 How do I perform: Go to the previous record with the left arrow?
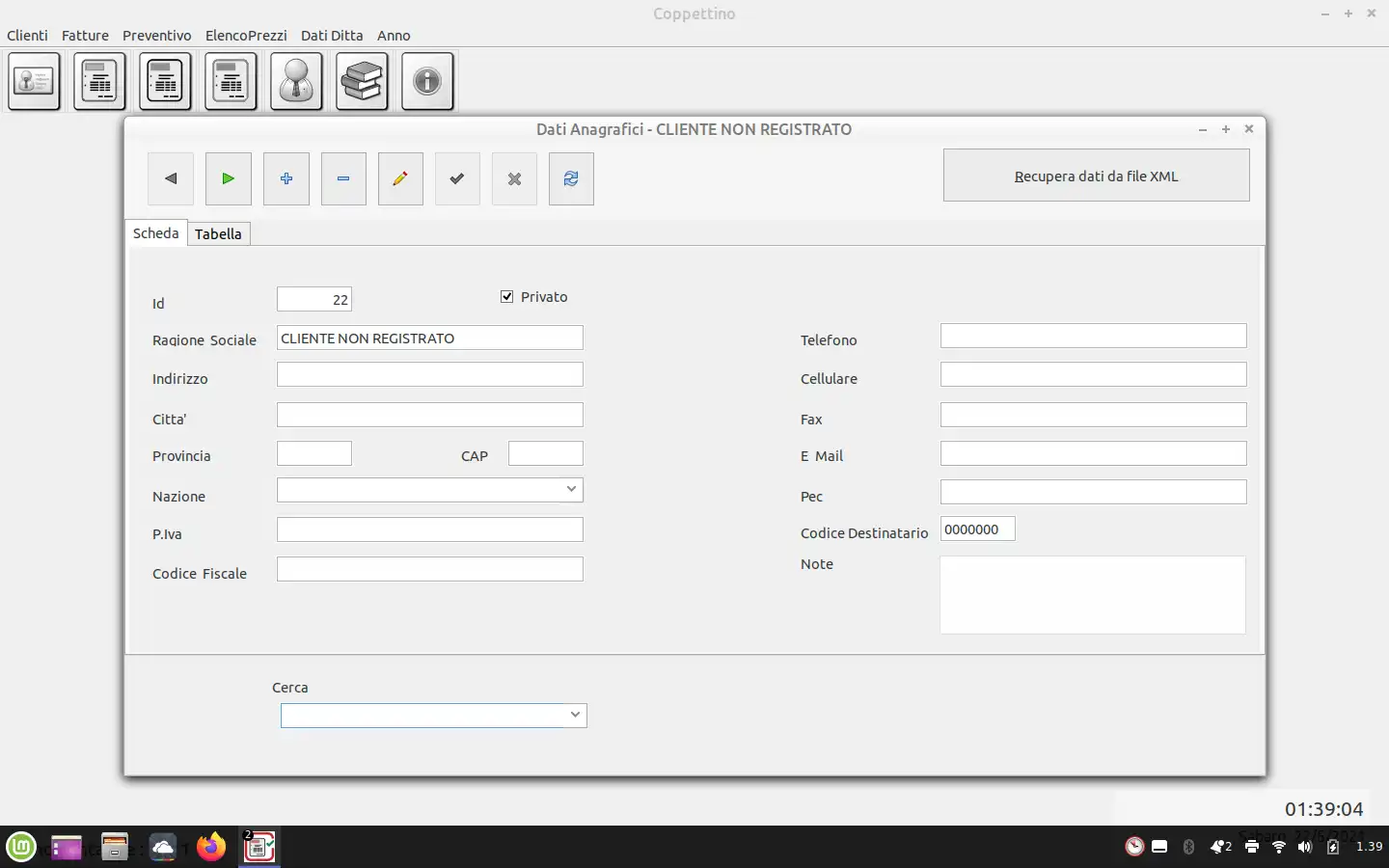(171, 178)
